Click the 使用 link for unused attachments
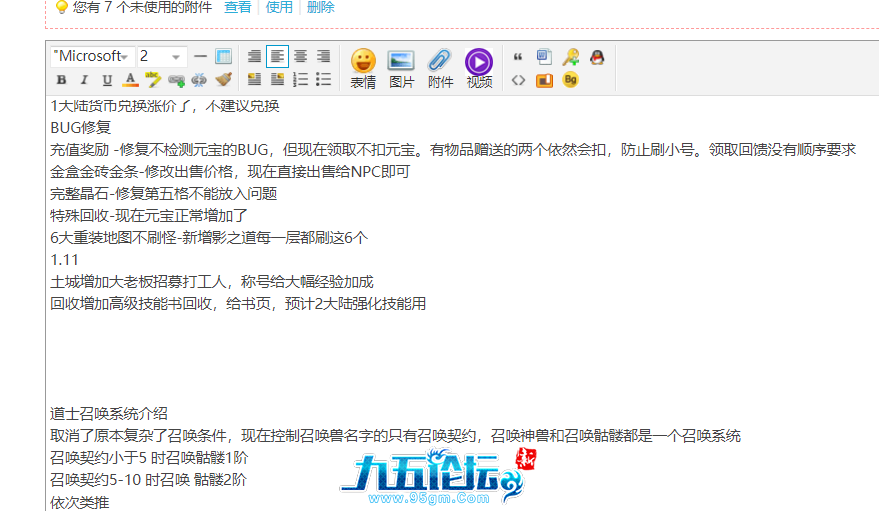Image resolution: width=879 pixels, height=511 pixels. tap(279, 7)
